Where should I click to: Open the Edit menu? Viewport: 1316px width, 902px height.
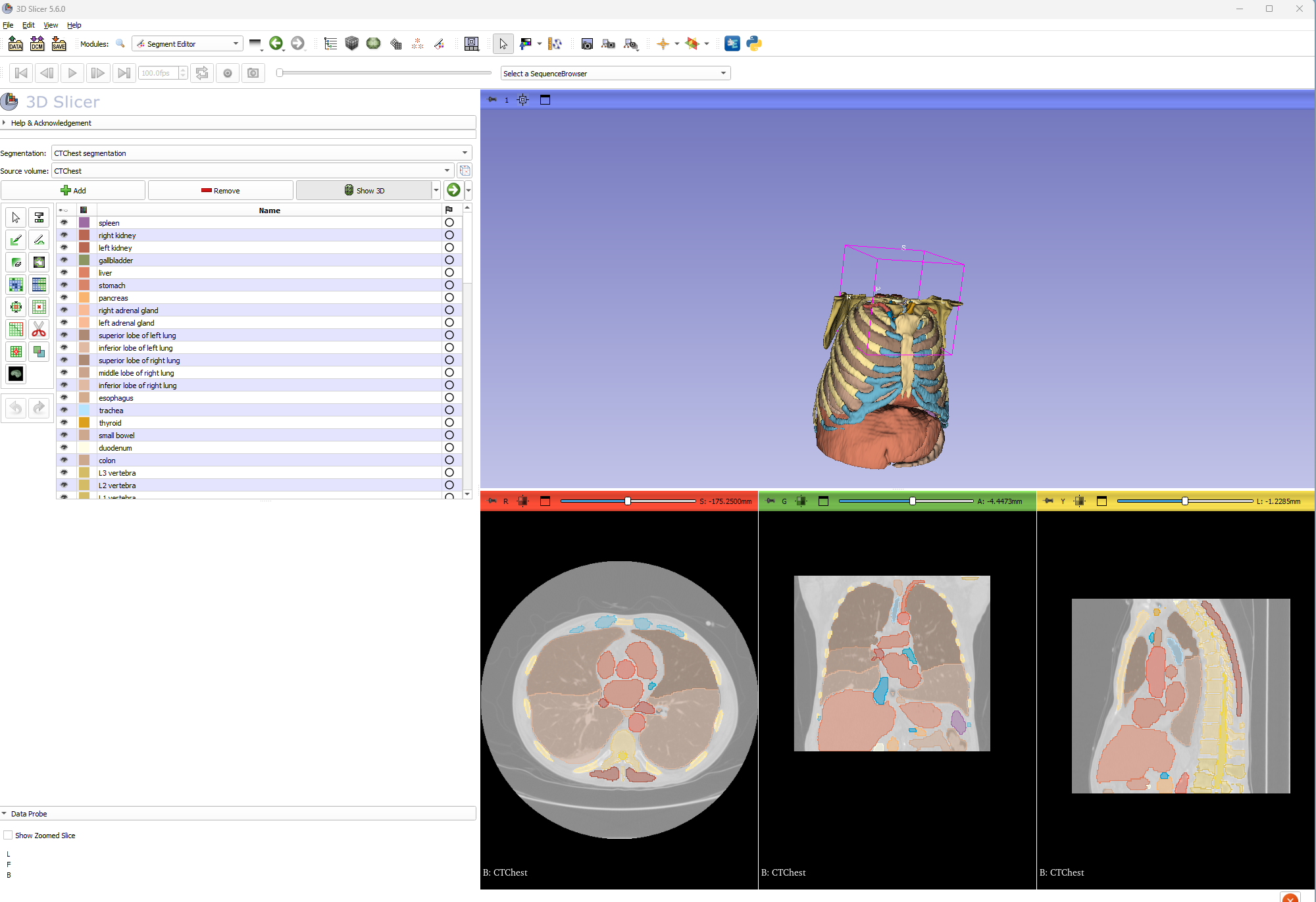point(28,25)
